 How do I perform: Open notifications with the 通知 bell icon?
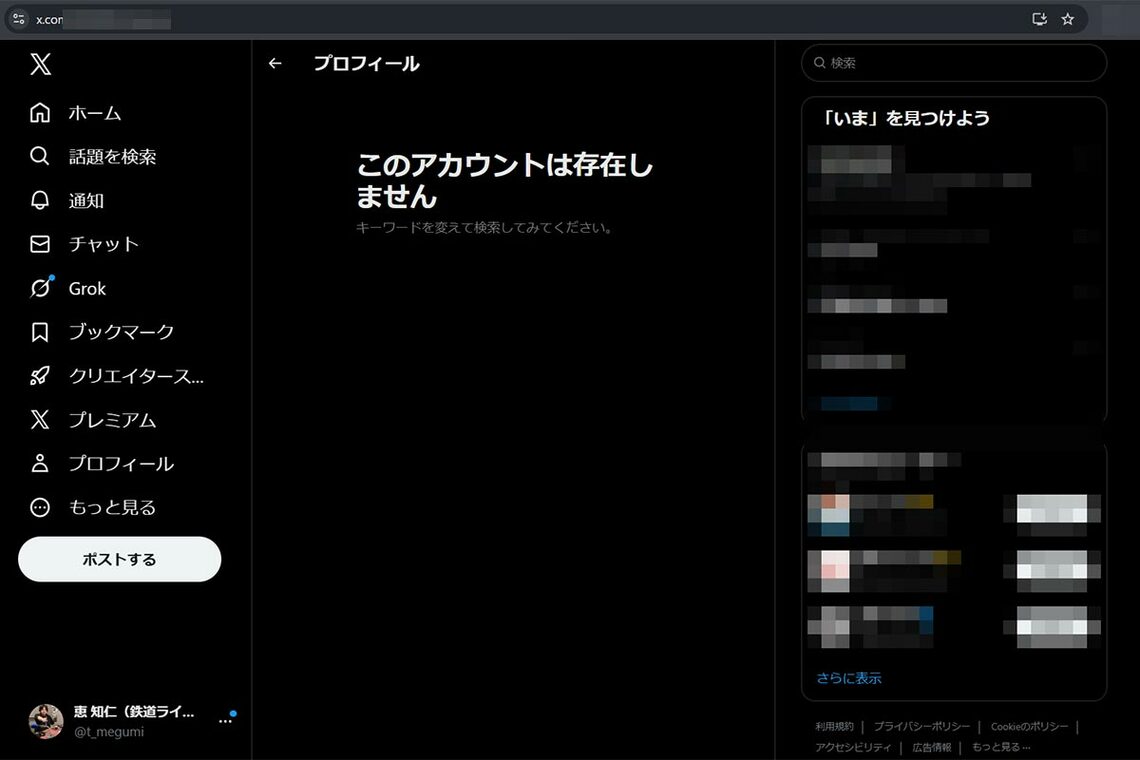point(39,200)
